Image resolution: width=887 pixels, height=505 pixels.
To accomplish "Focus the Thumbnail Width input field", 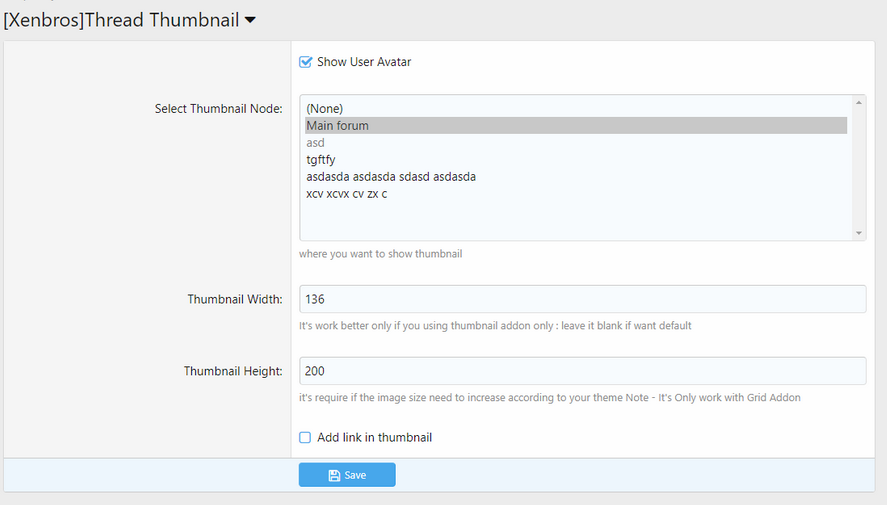I will click(582, 299).
